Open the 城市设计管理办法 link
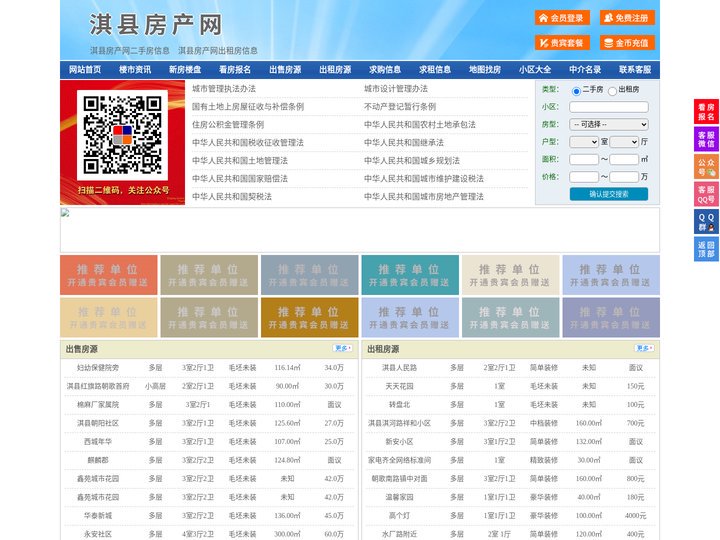 click(x=396, y=89)
